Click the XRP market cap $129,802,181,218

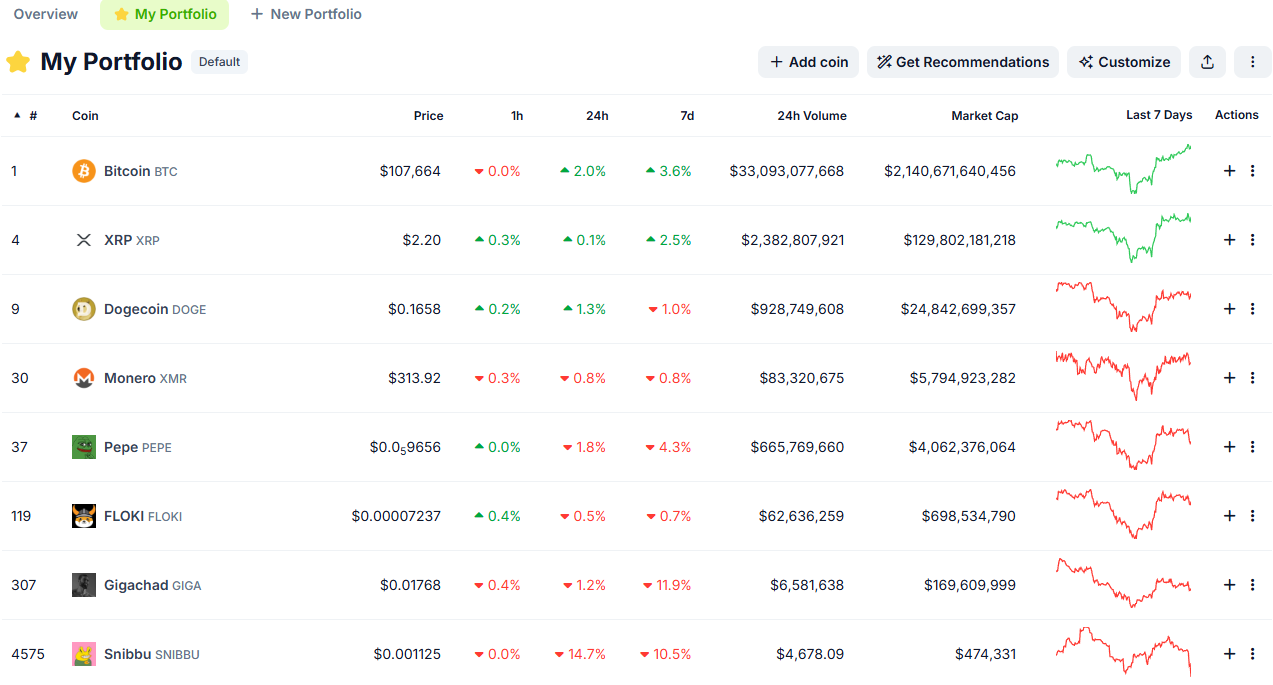(x=960, y=240)
